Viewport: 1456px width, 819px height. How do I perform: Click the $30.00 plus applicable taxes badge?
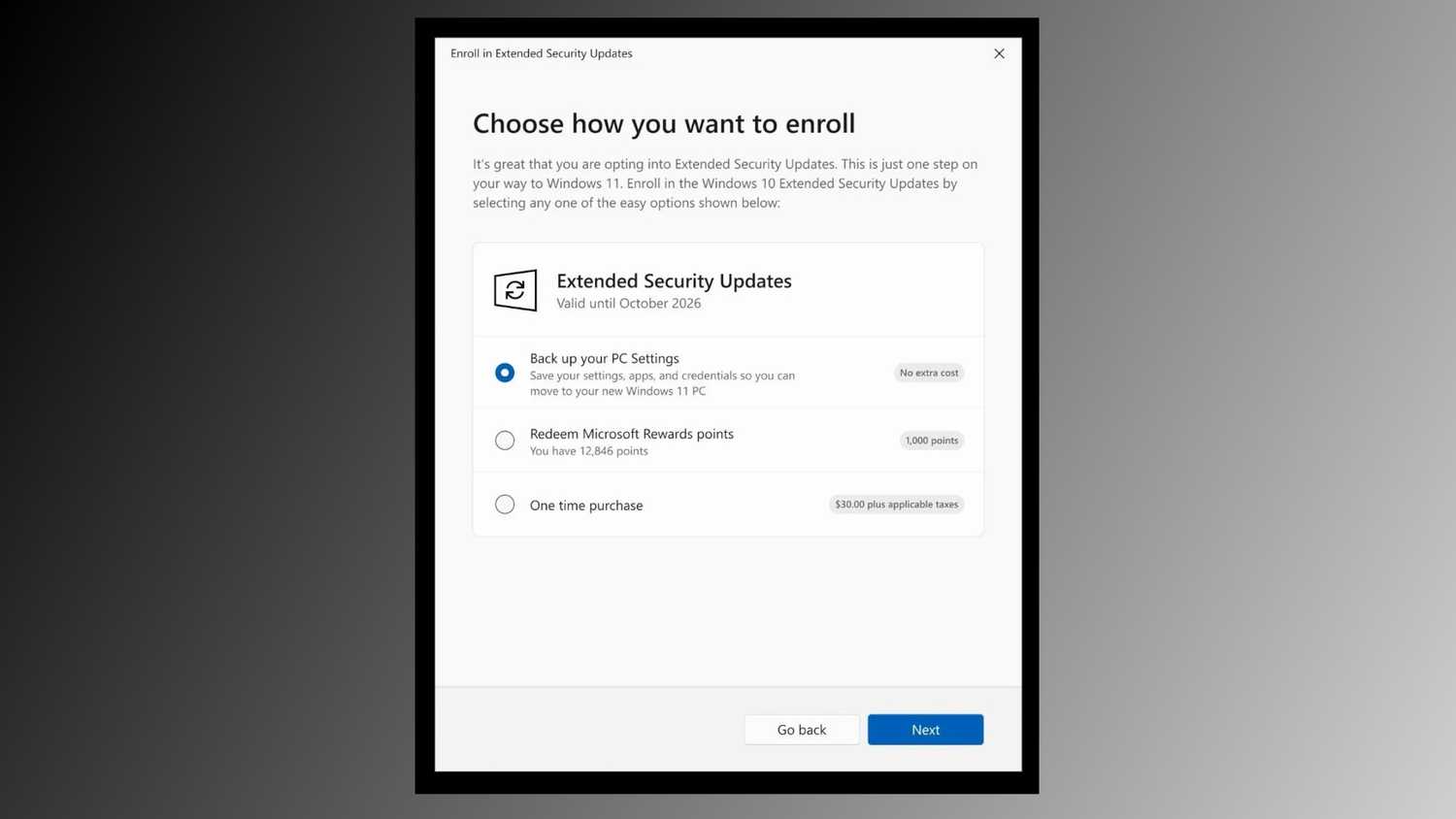click(896, 505)
